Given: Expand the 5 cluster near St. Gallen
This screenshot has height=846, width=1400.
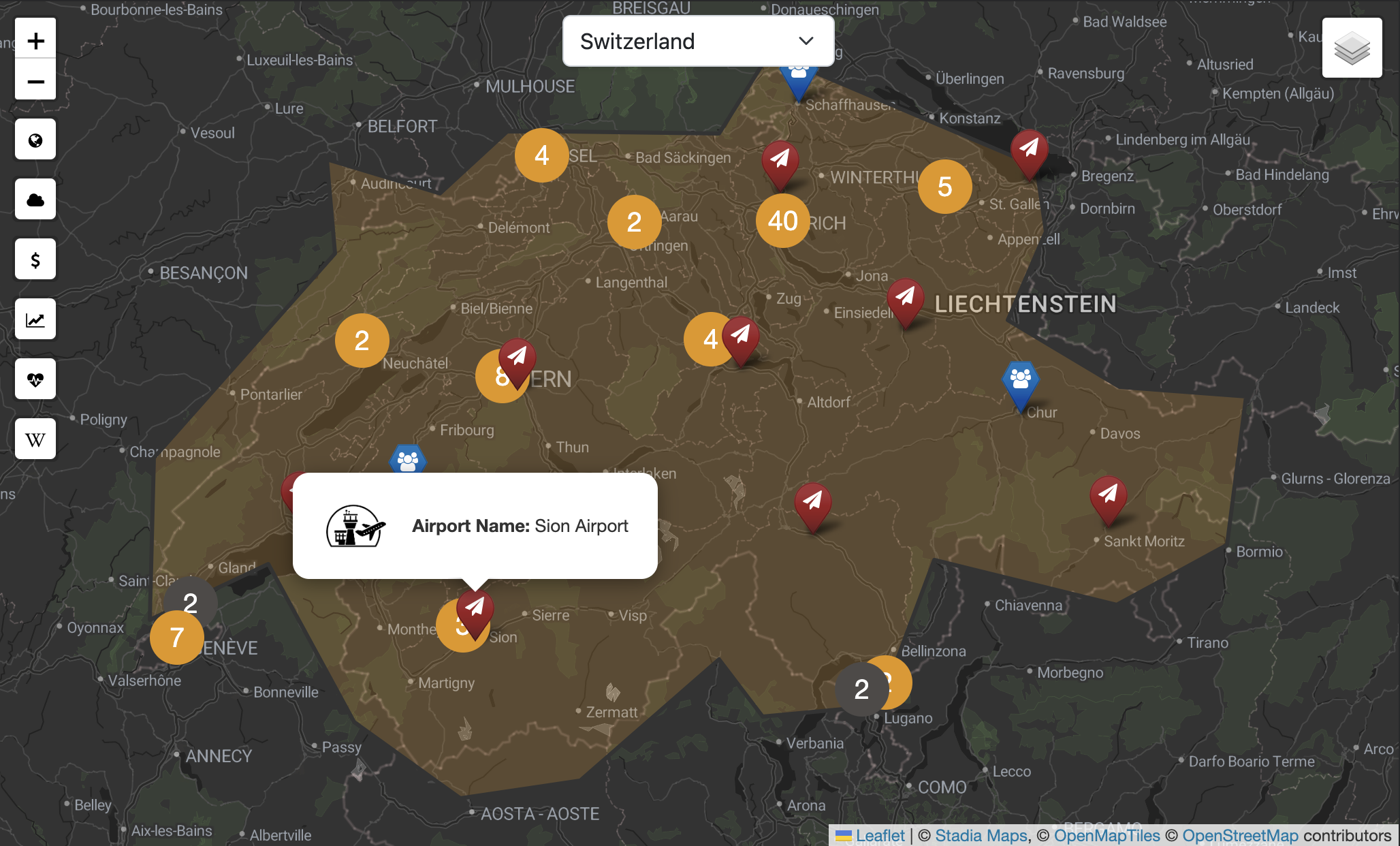Looking at the screenshot, I should tap(944, 187).
